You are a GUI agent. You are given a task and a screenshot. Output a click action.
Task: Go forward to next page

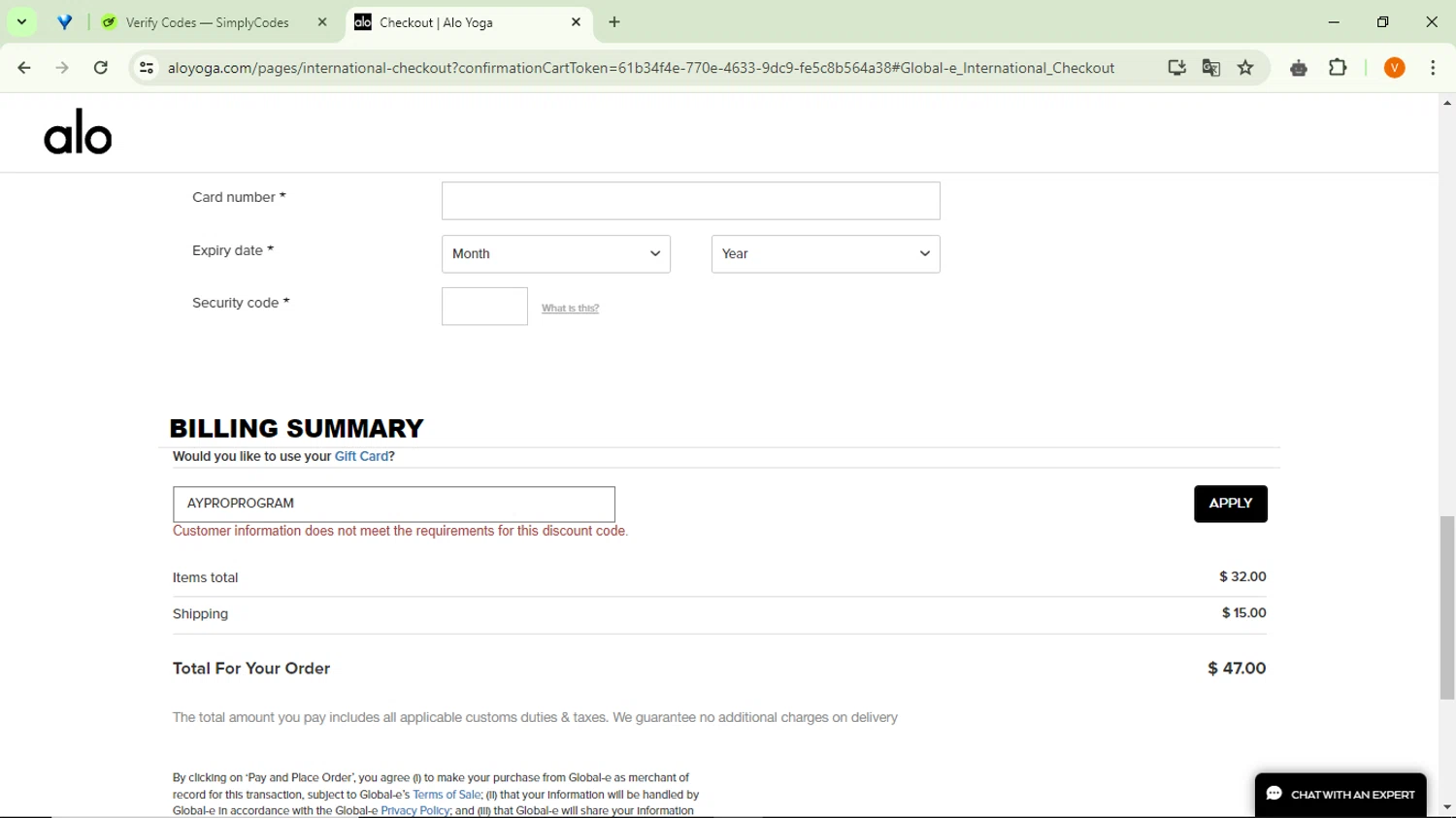click(x=62, y=68)
